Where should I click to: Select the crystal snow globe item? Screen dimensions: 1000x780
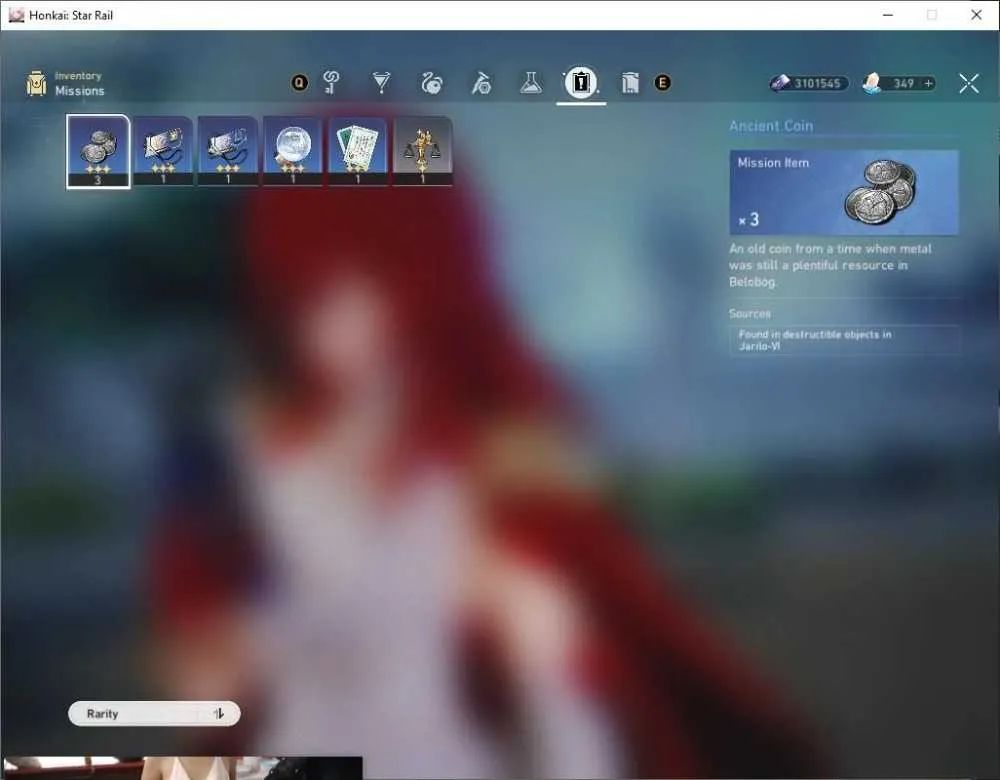pos(293,151)
